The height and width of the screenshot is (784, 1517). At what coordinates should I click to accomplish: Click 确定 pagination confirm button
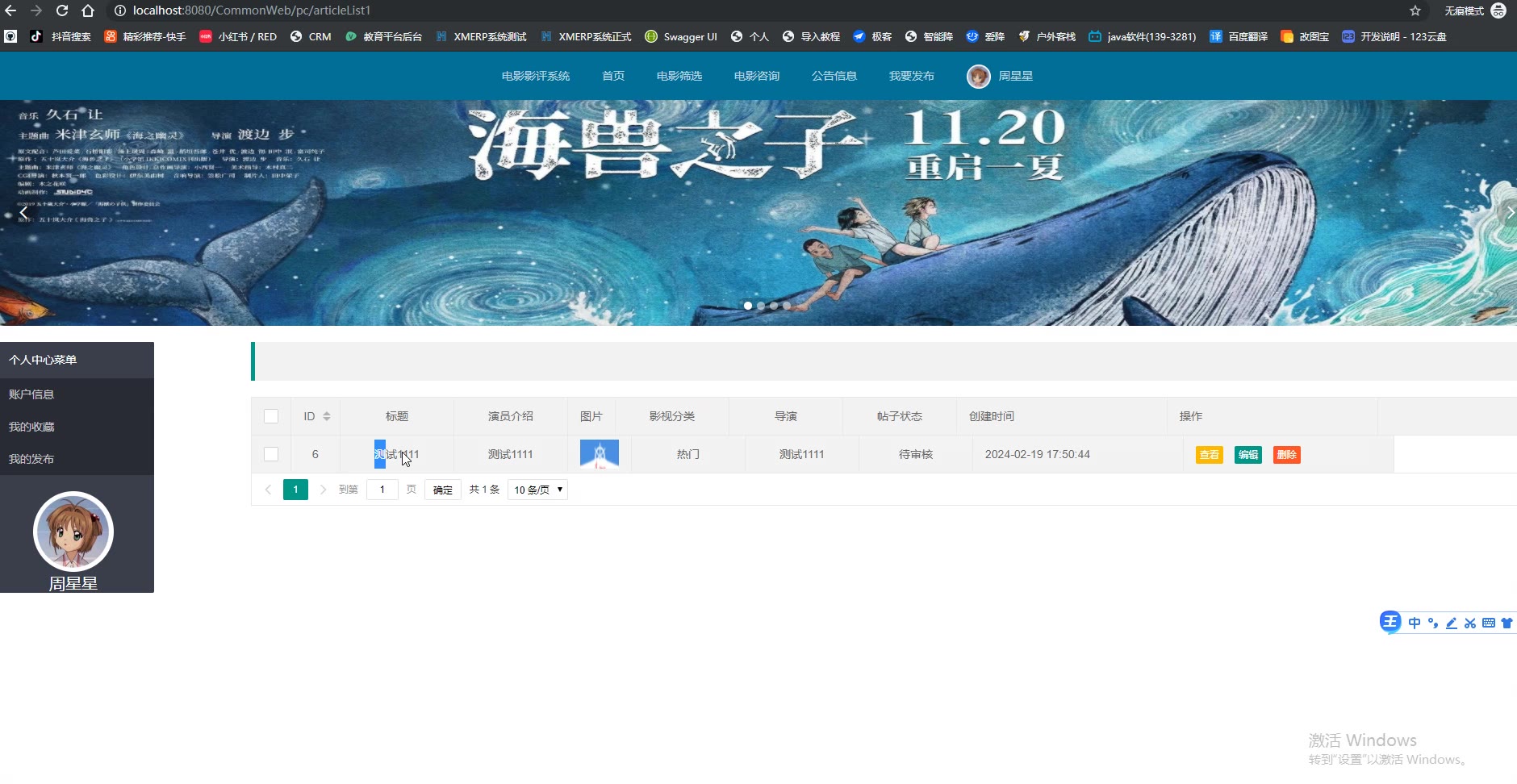443,490
